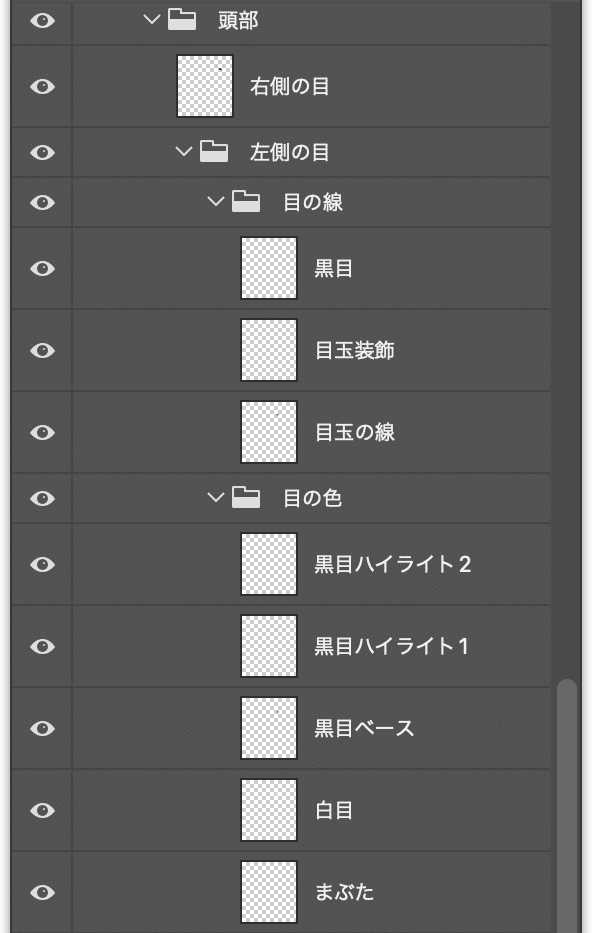592x933 pixels.
Task: Click the folder icon of 目の線 group
Action: (x=246, y=202)
